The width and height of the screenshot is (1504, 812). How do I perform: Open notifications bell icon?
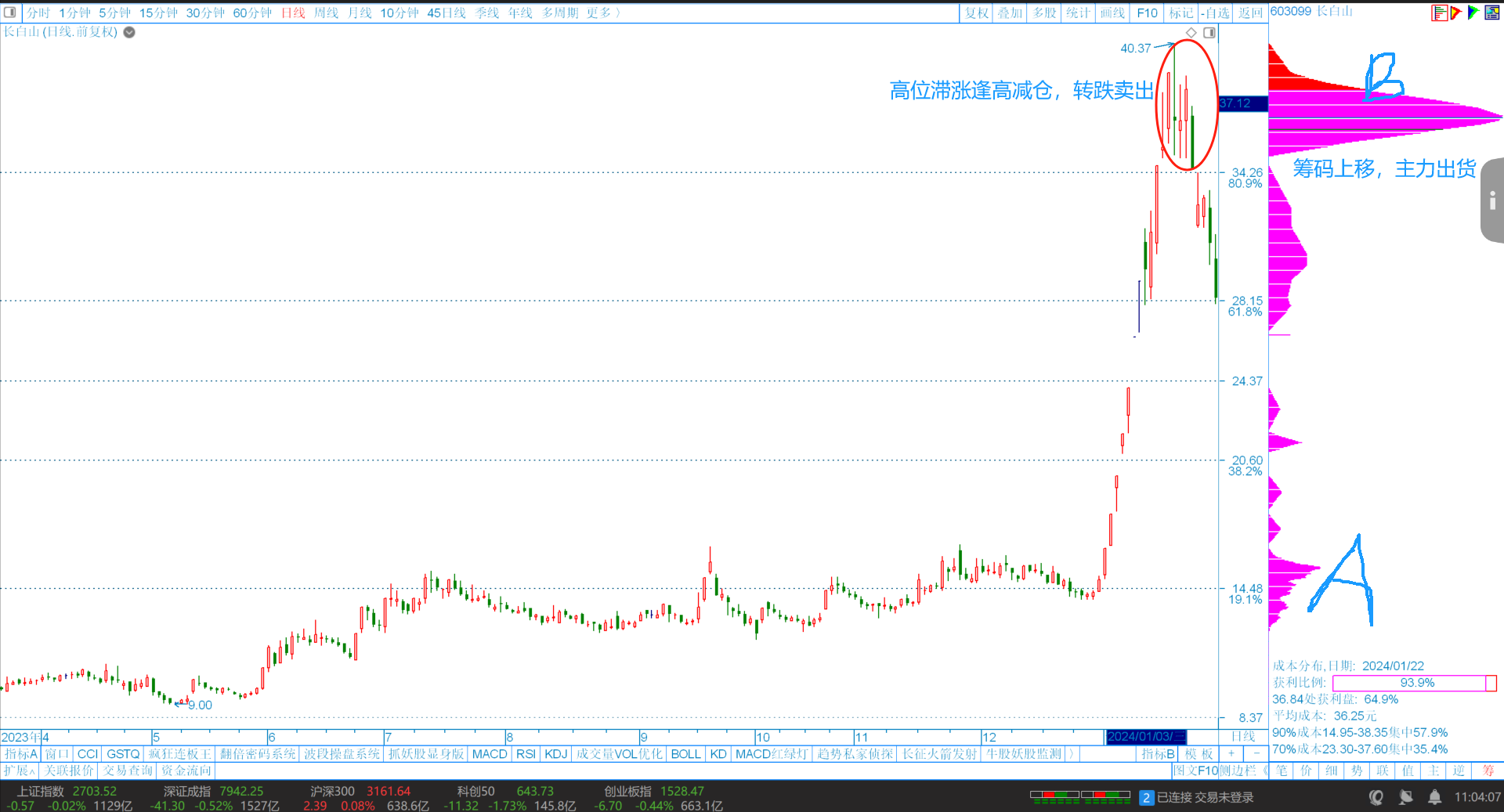point(1434,797)
